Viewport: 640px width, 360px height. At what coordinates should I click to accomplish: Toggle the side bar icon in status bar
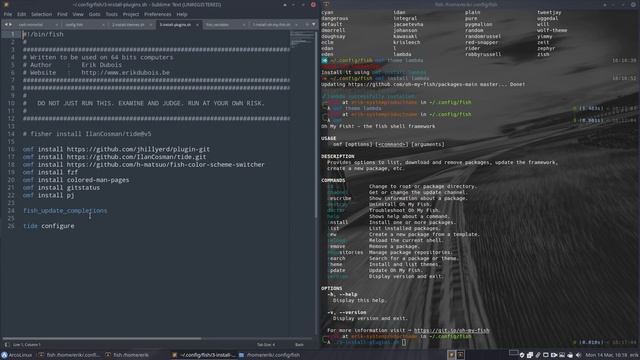coord(7,344)
